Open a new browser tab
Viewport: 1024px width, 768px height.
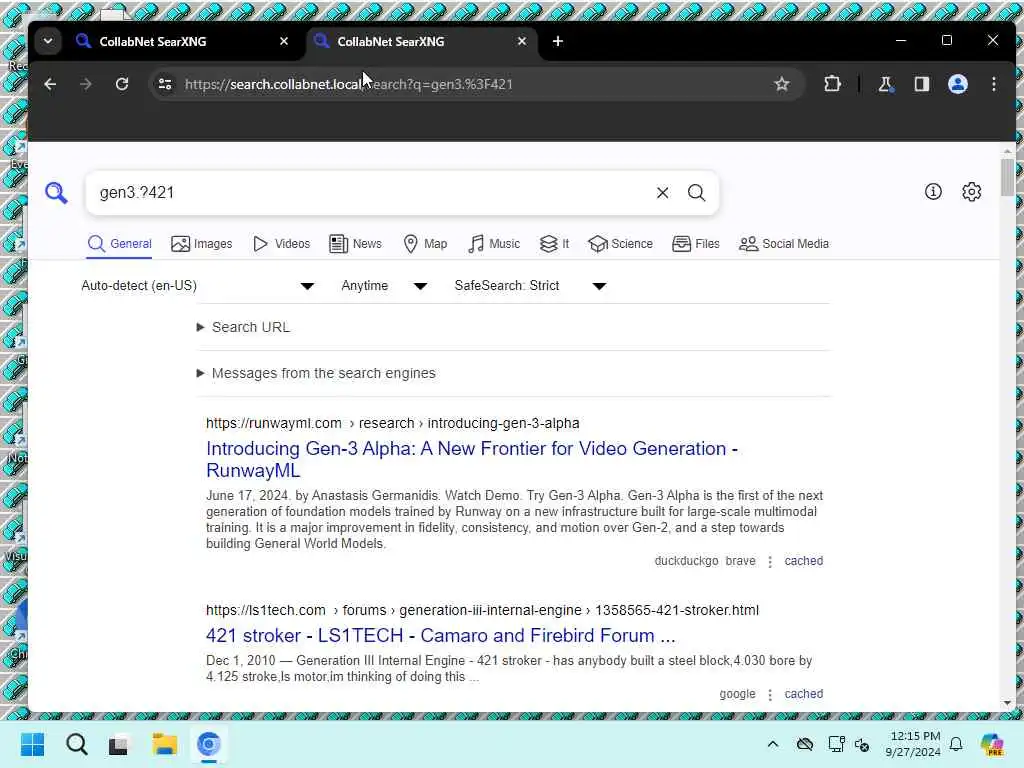[x=558, y=41]
